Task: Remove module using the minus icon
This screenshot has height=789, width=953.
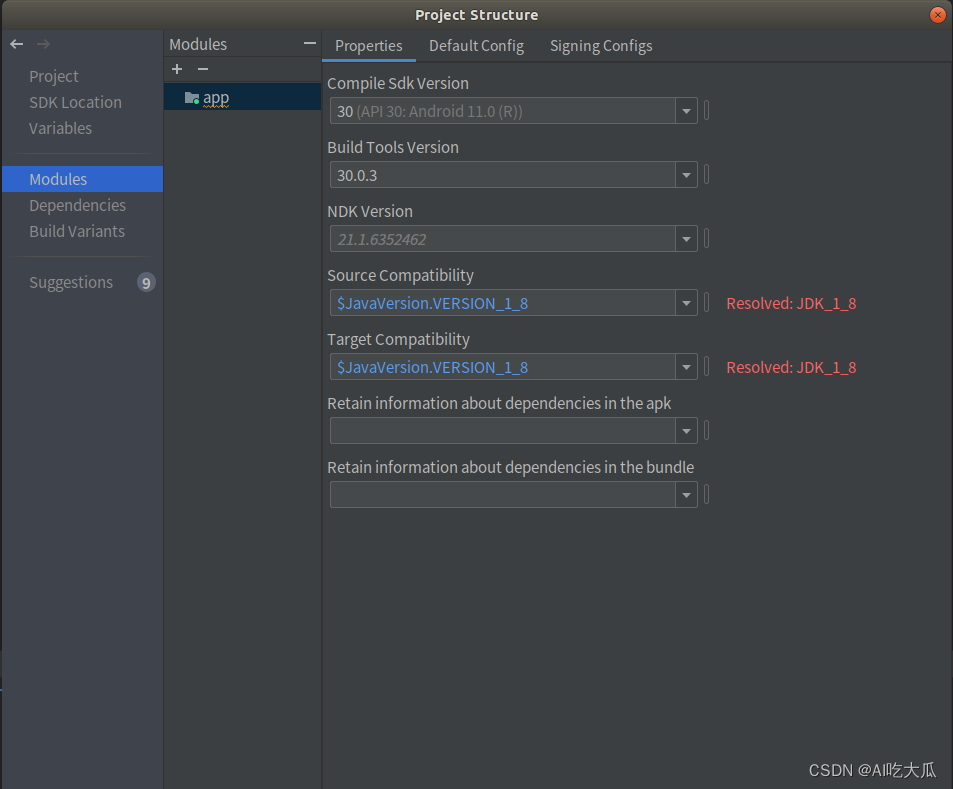Action: pos(203,69)
